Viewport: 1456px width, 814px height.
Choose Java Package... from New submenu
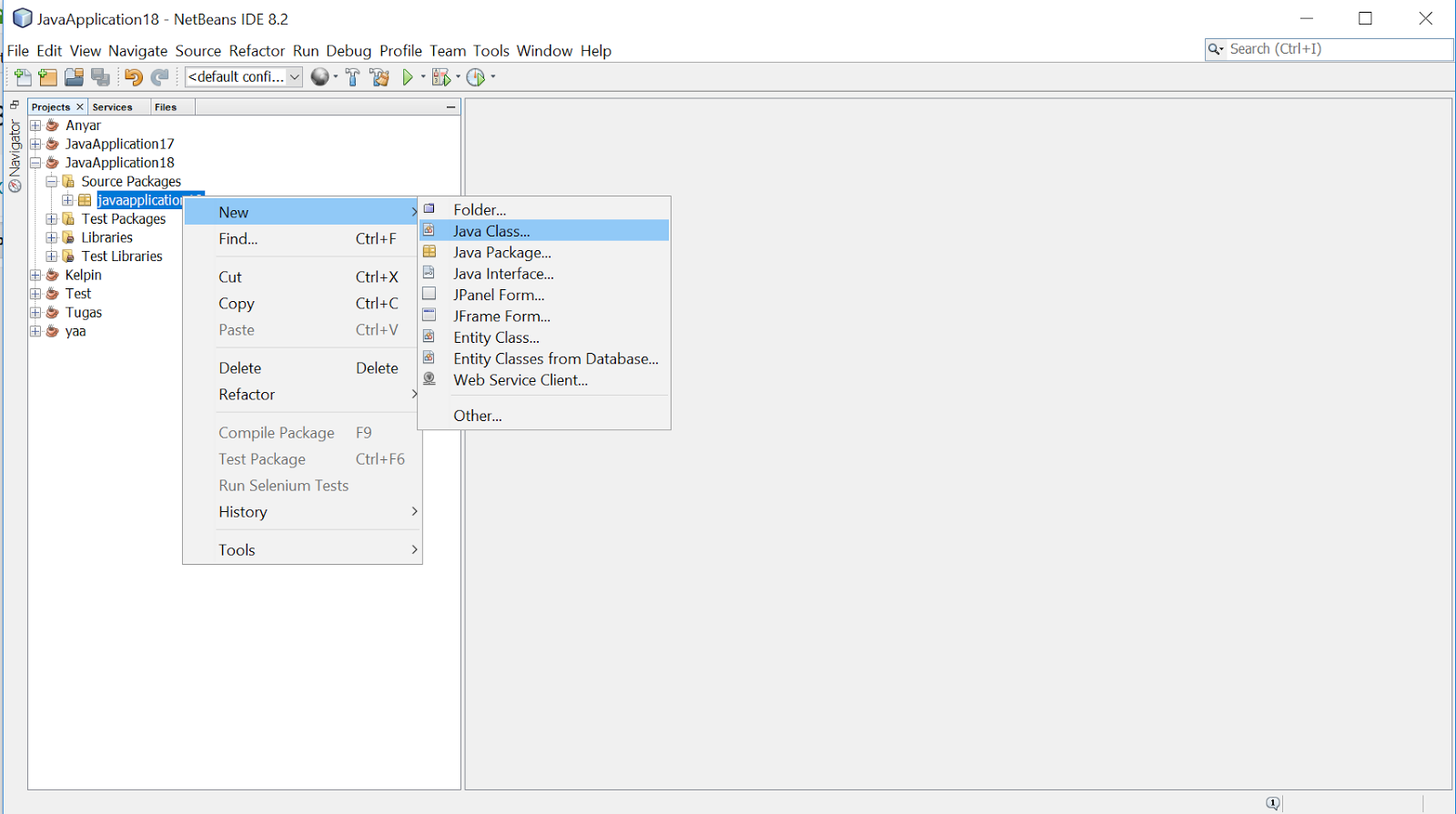(x=544, y=253)
